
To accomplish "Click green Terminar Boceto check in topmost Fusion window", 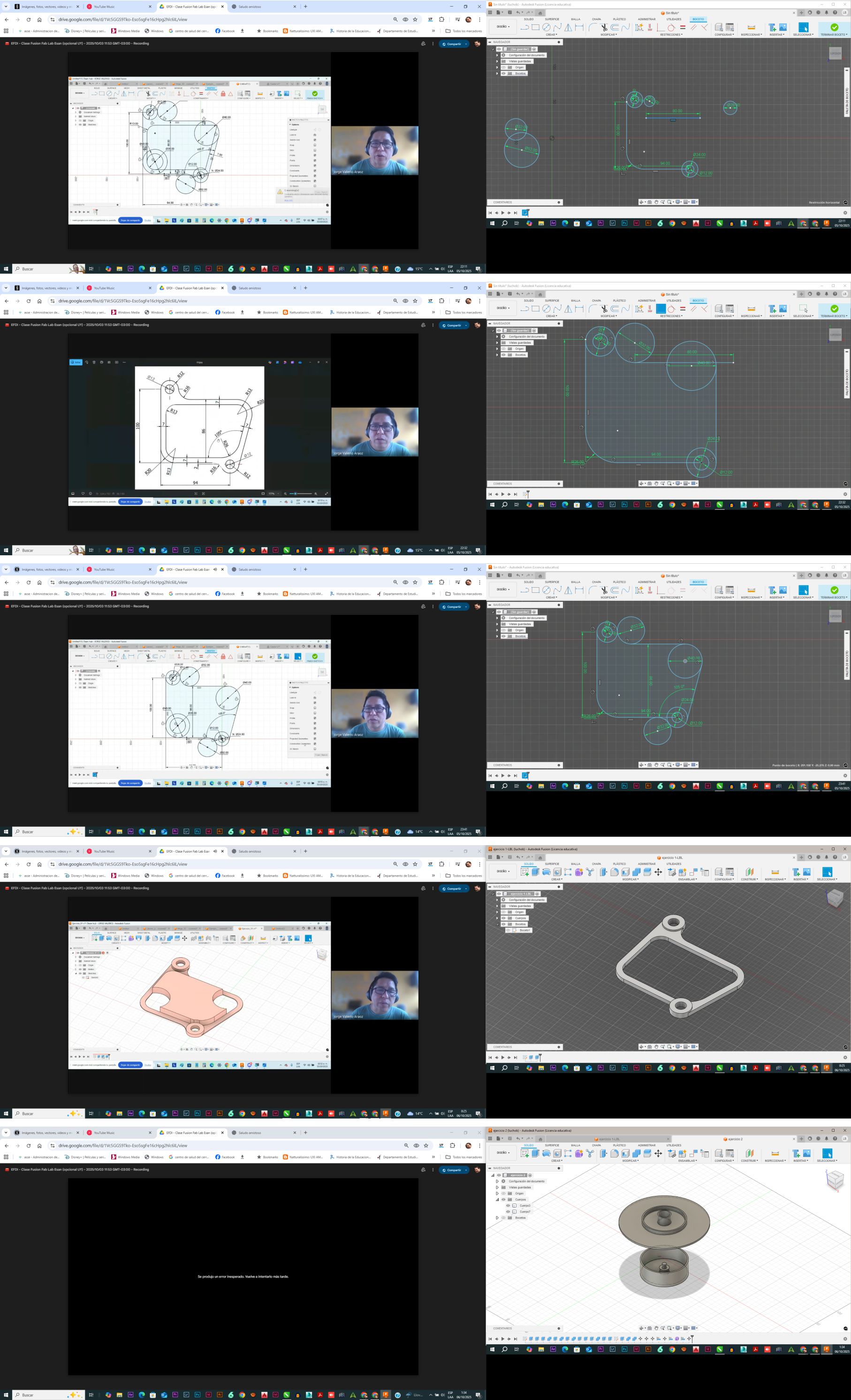I will coord(834,27).
